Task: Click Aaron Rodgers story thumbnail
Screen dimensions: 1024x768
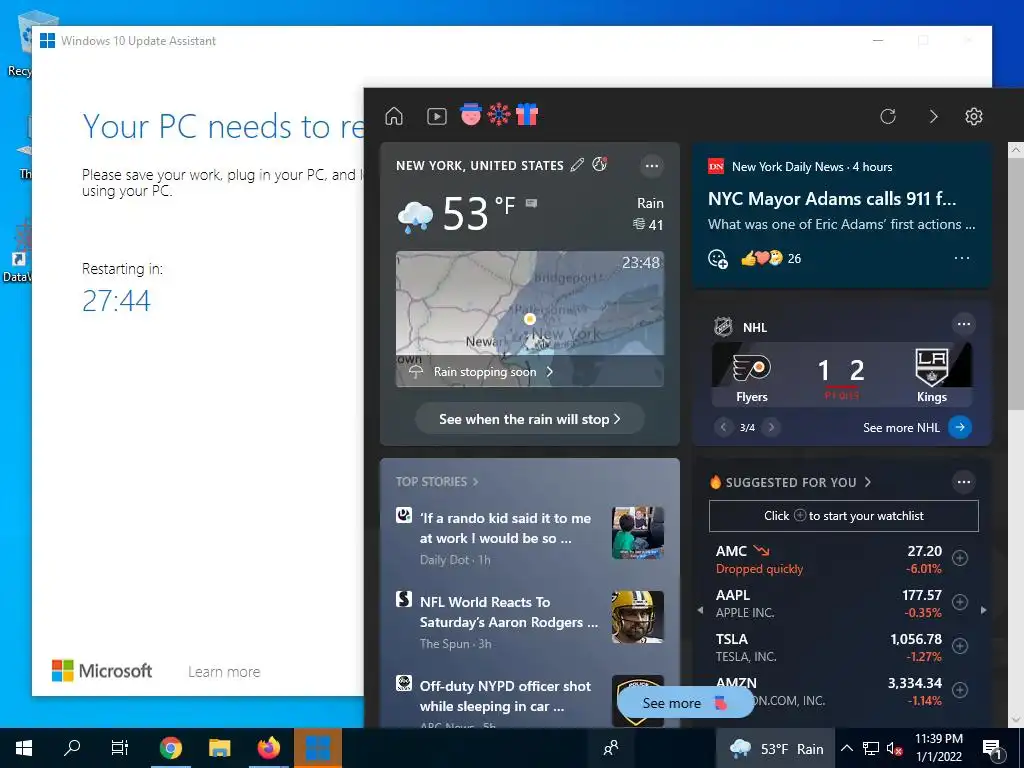Action: (637, 617)
